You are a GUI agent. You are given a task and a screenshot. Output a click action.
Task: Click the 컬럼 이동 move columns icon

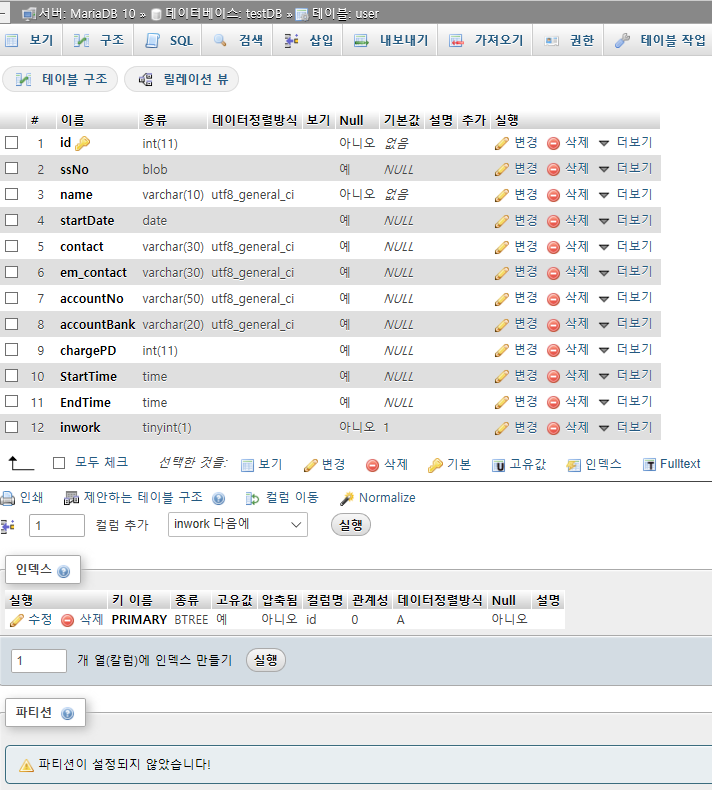[252, 499]
